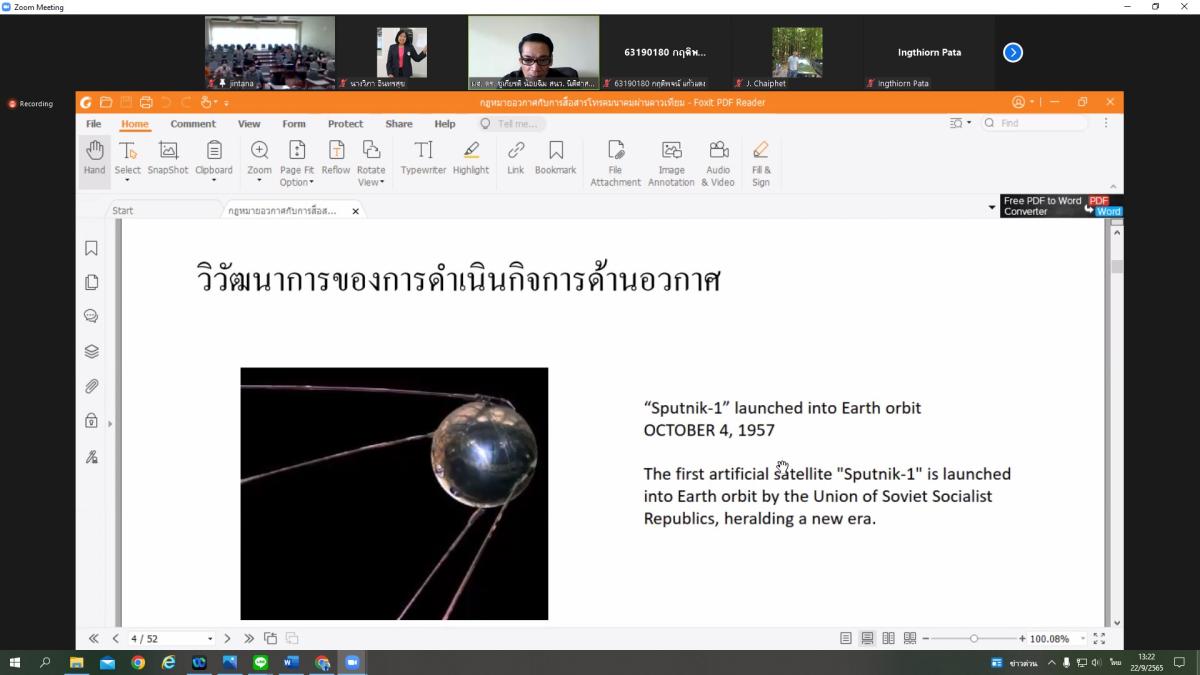Activate the SnapShot tool
The image size is (1200, 675).
[168, 158]
